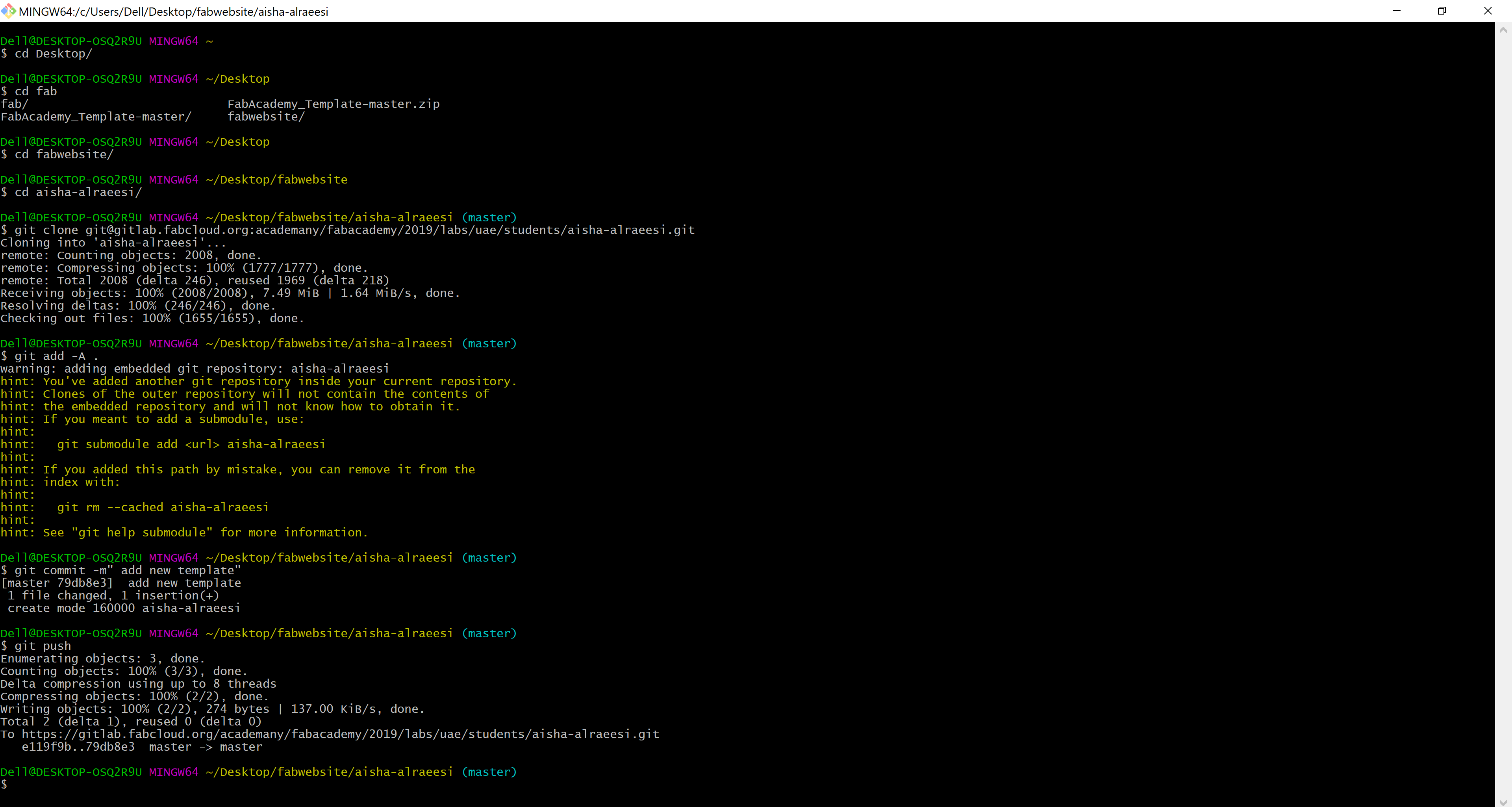Click the 'e119f9b..79db8e3' commit range text
Viewport: 1512px width, 807px height.
pos(78,747)
